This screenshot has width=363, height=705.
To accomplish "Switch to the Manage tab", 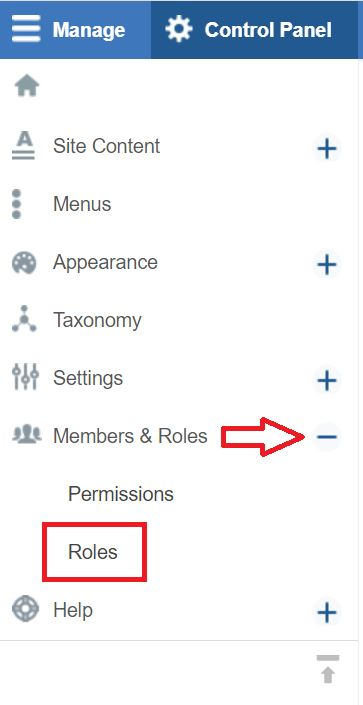I will click(x=75, y=29).
